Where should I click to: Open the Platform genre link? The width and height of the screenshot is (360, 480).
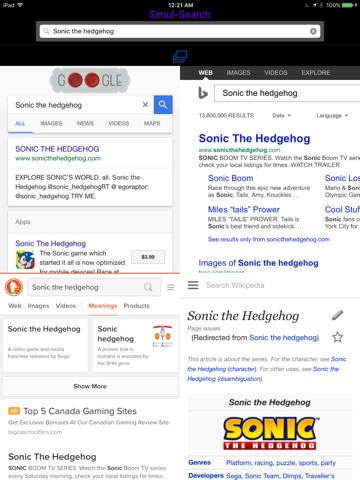(x=238, y=463)
